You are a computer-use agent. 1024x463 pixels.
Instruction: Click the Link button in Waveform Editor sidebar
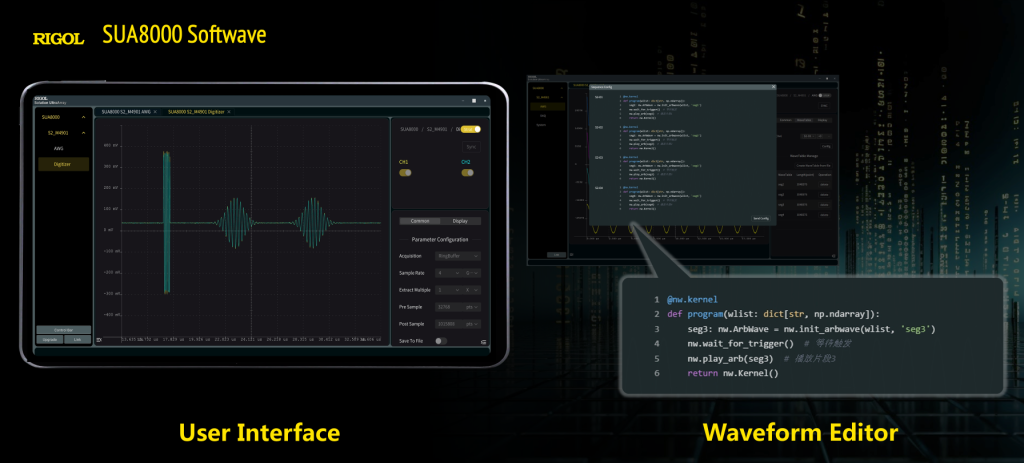556,255
